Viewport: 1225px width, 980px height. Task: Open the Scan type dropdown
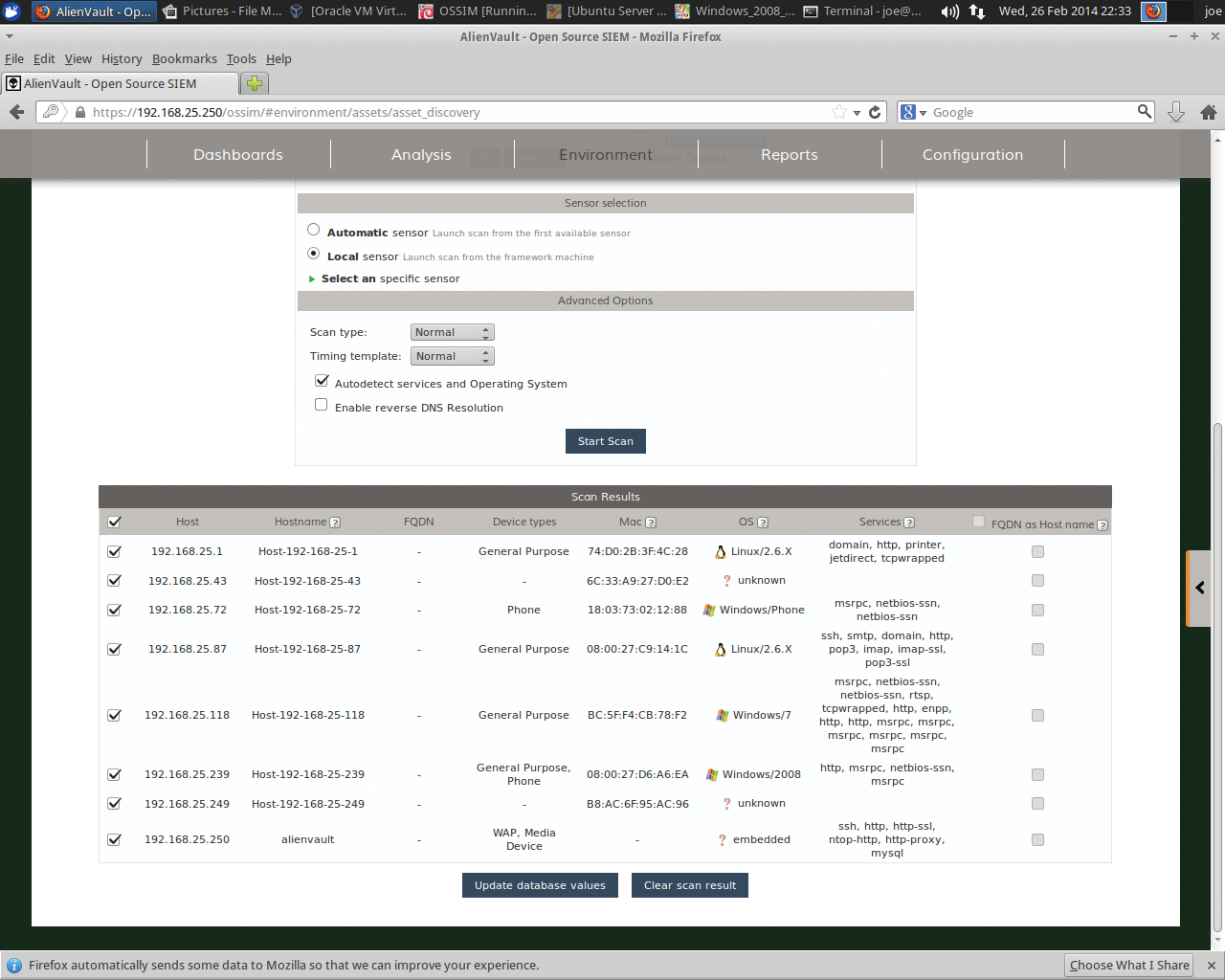click(452, 332)
